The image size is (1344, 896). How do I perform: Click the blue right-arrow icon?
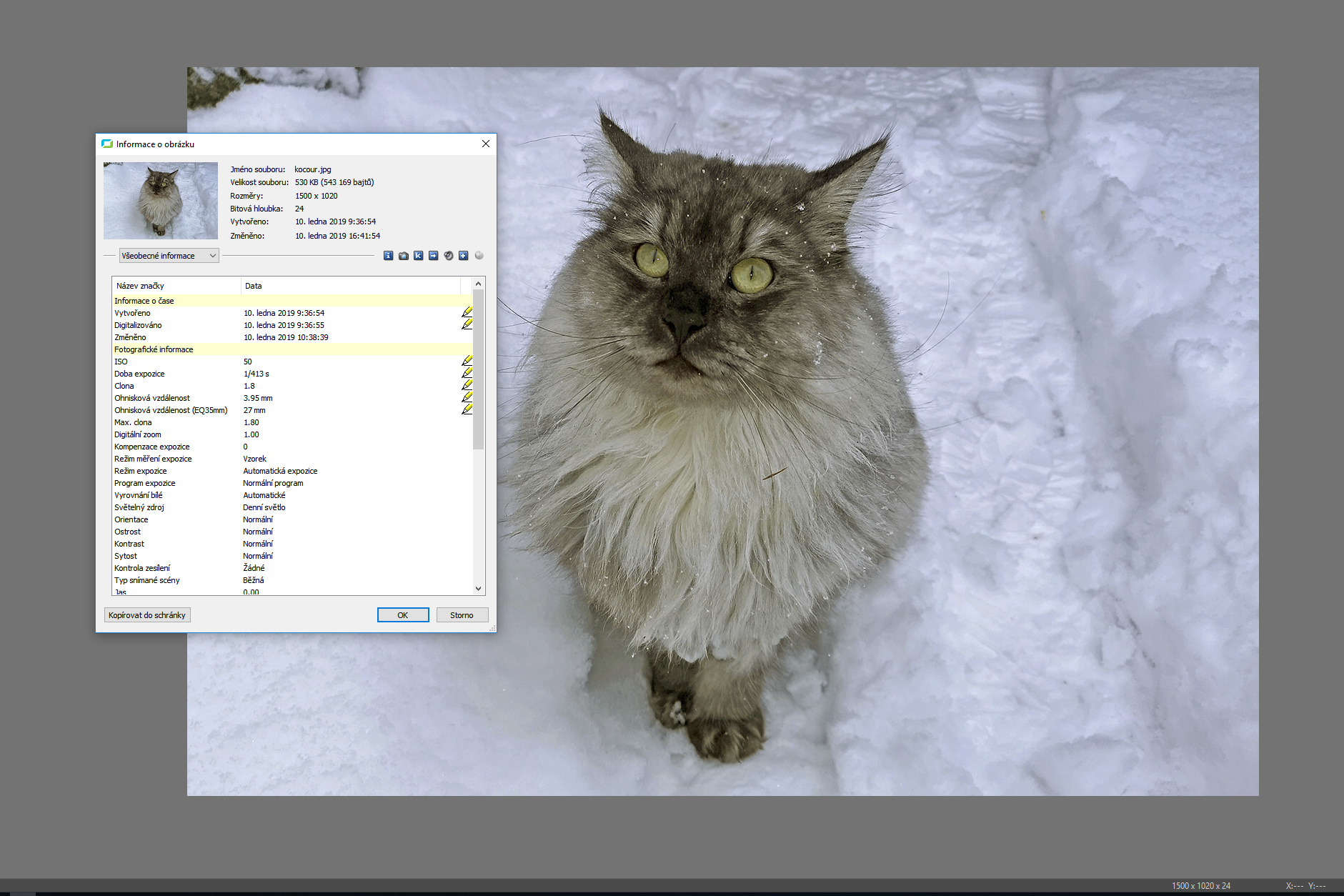[x=434, y=256]
